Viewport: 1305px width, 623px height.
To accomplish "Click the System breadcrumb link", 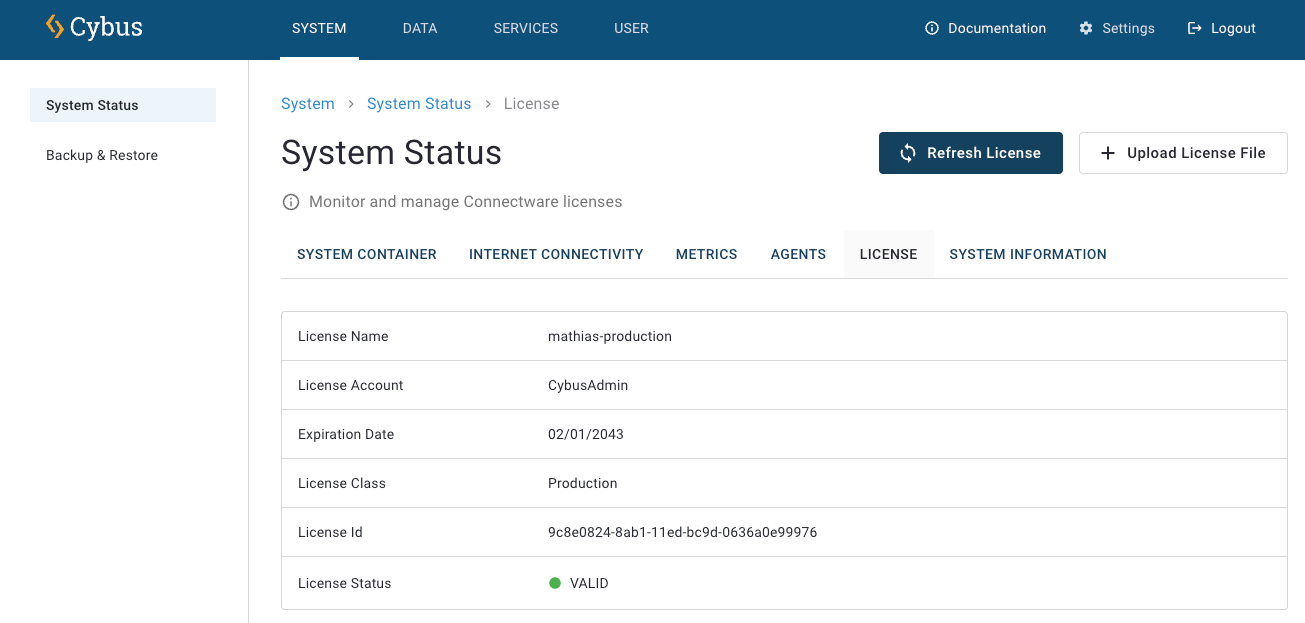I will (x=308, y=104).
